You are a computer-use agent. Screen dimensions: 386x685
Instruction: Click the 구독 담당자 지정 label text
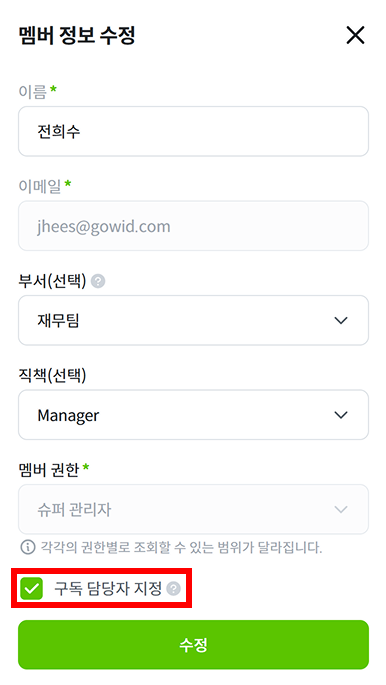[x=108, y=588]
